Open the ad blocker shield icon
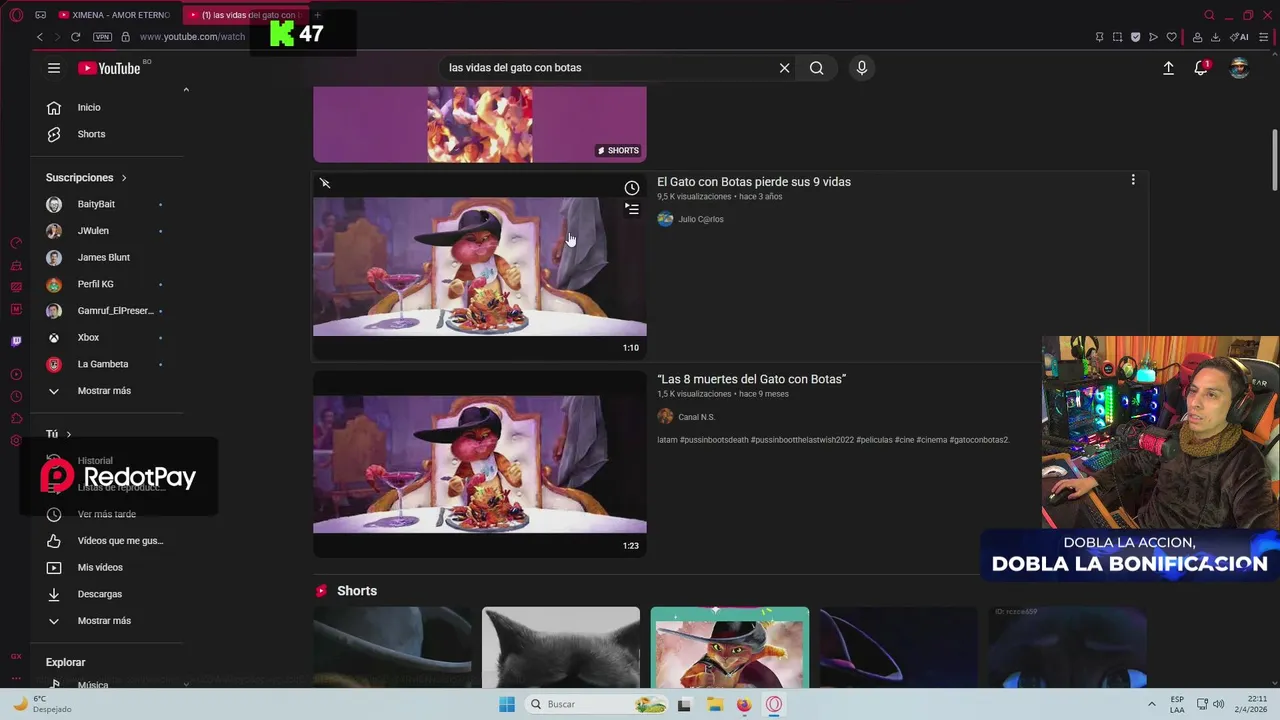 click(x=1135, y=37)
